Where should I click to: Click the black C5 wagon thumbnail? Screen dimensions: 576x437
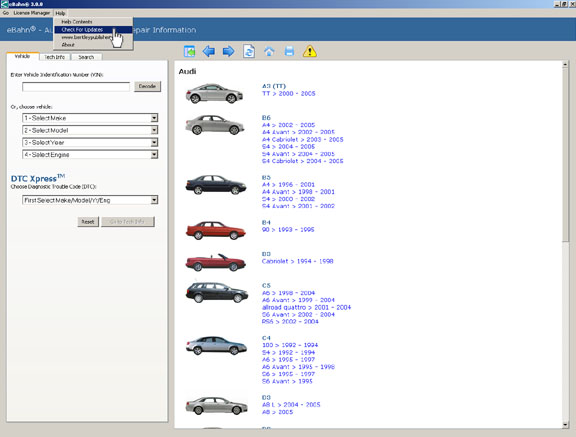coord(216,292)
